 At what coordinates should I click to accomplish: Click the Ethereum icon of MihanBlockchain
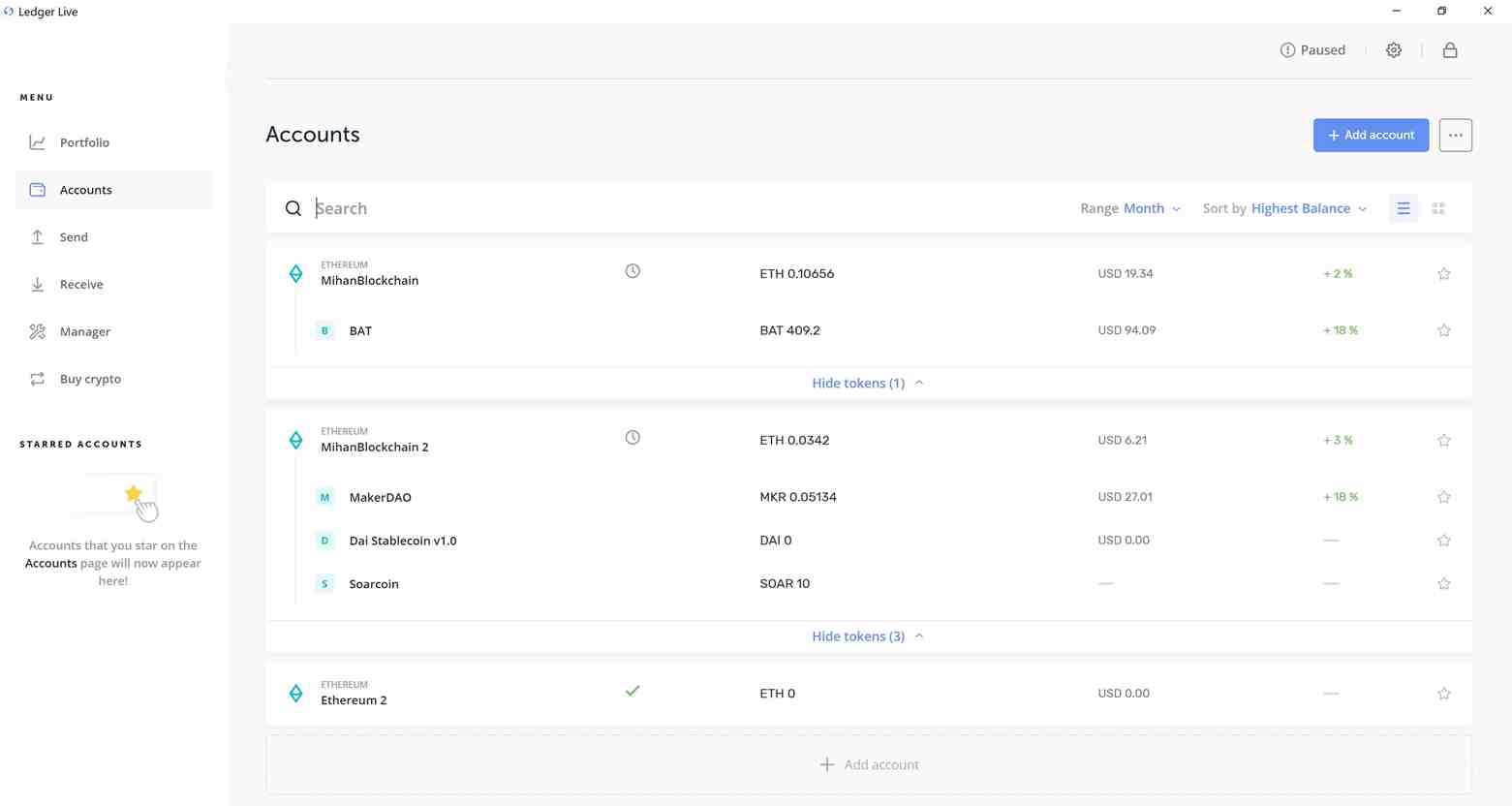(295, 274)
